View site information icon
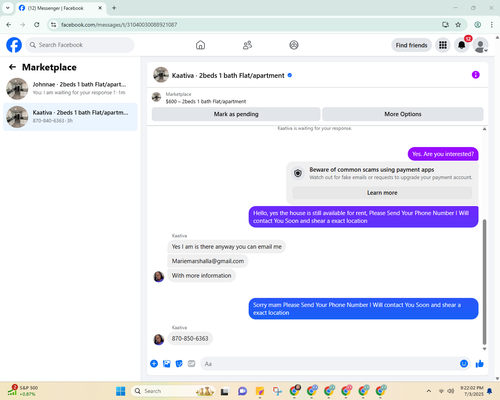This screenshot has width=500, height=400. (54, 25)
